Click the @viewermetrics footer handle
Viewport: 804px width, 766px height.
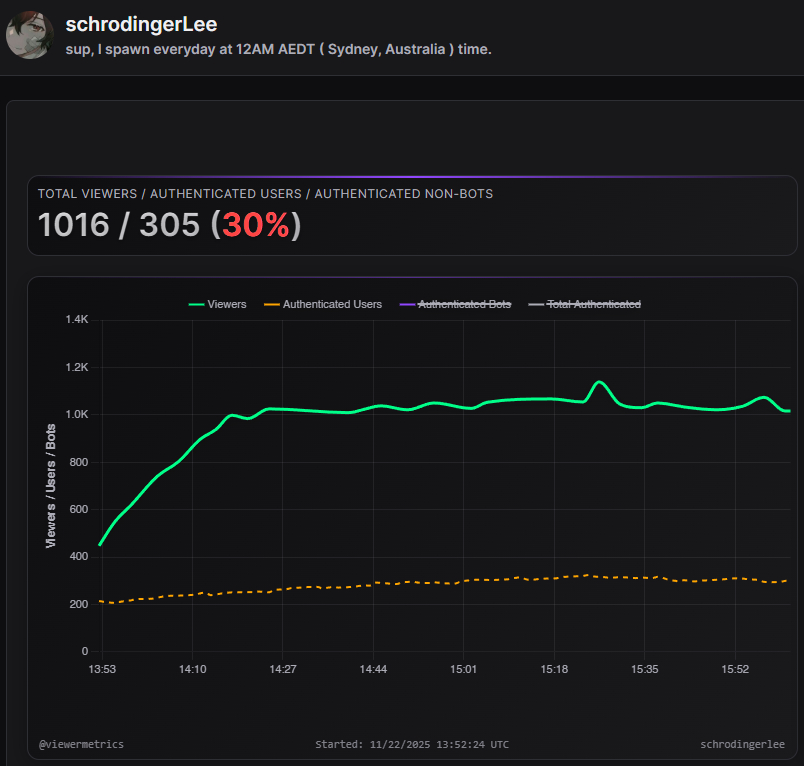coord(82,744)
